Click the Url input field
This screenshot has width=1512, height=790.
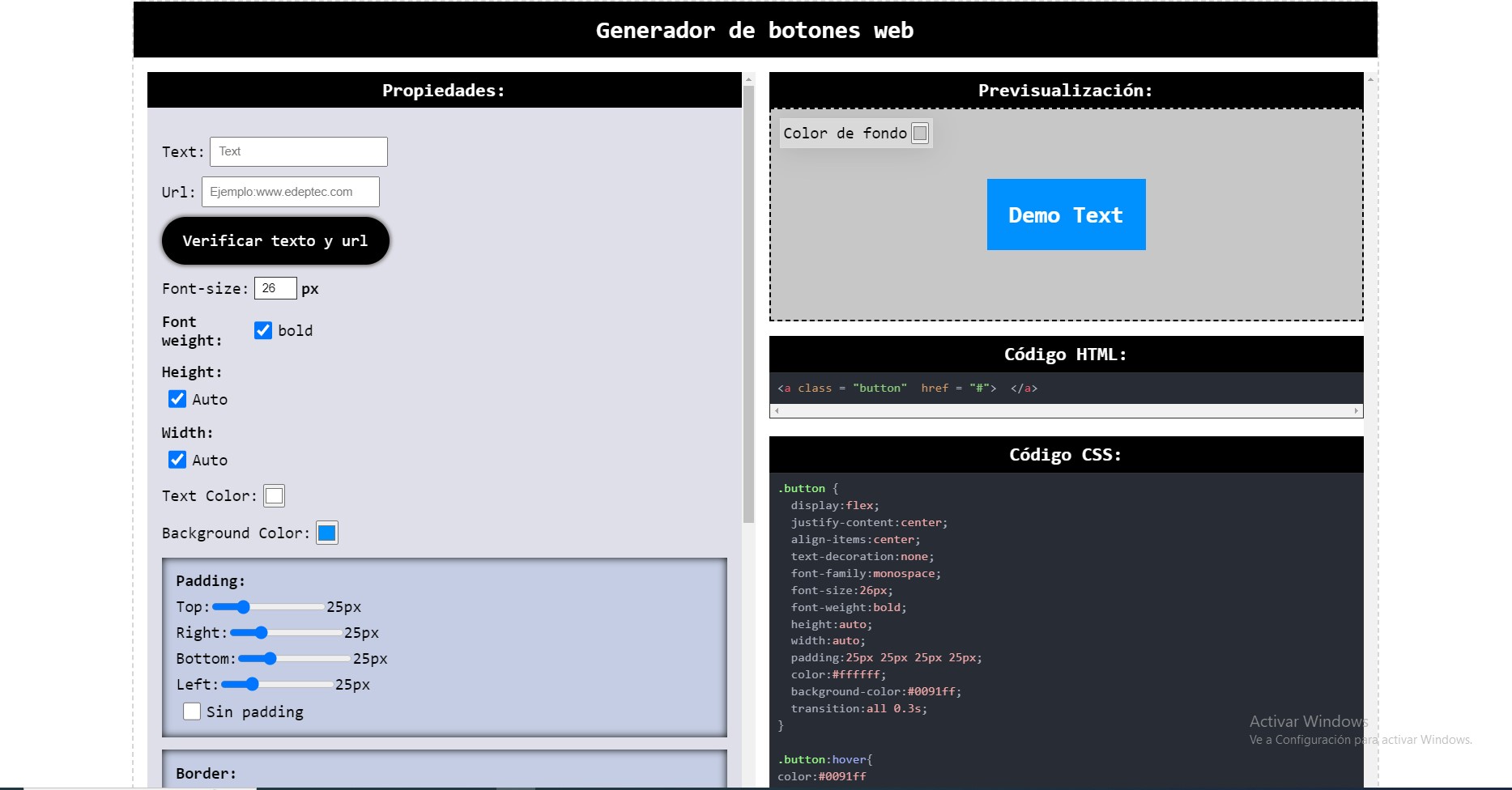[290, 191]
